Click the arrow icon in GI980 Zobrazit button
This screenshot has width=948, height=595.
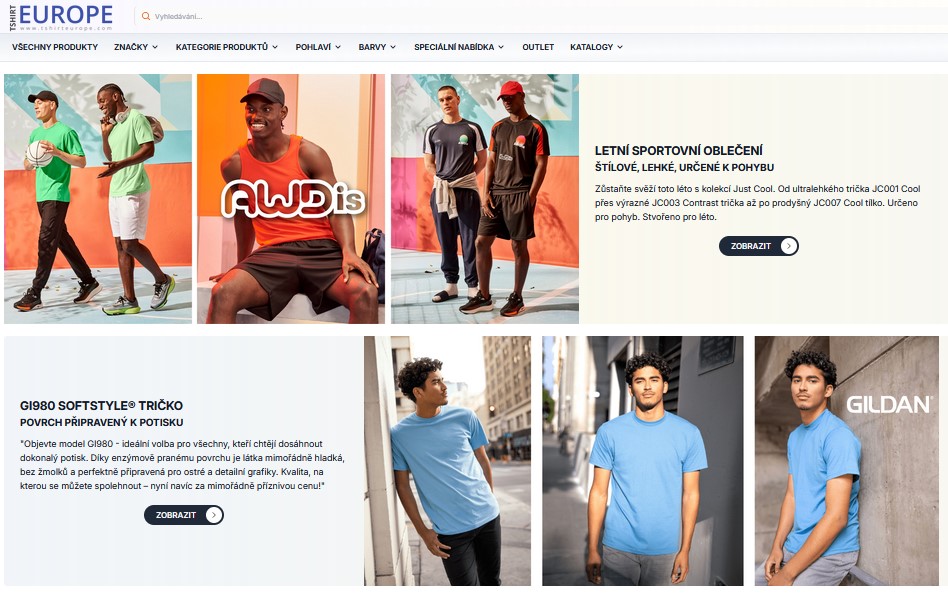[213, 515]
